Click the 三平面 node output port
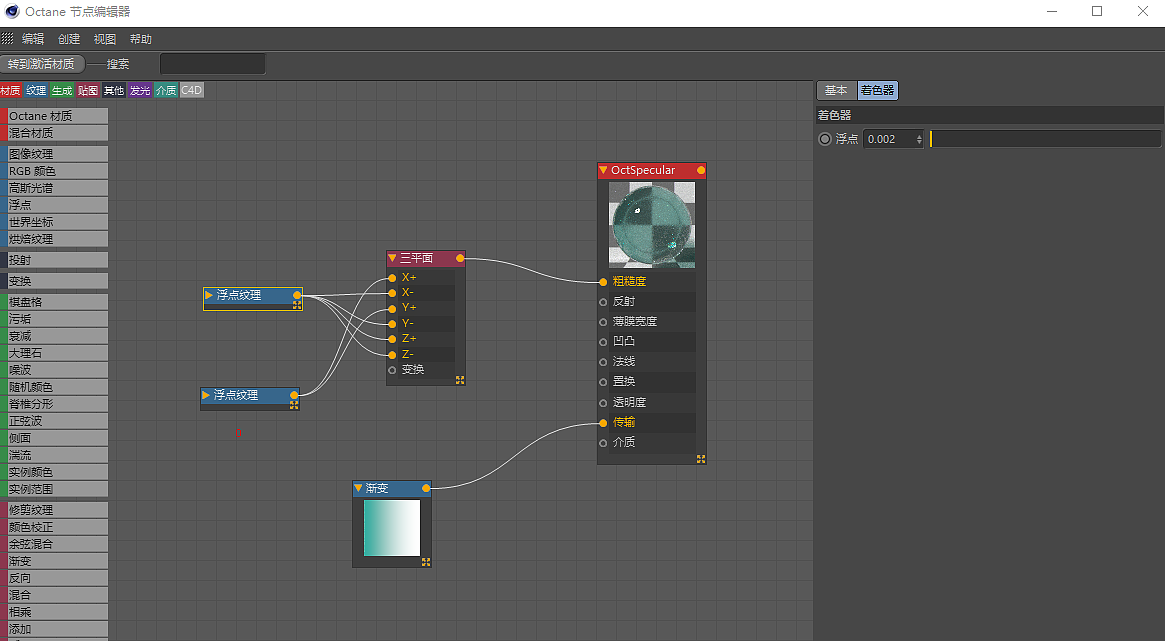This screenshot has height=641, width=1165. [x=460, y=258]
